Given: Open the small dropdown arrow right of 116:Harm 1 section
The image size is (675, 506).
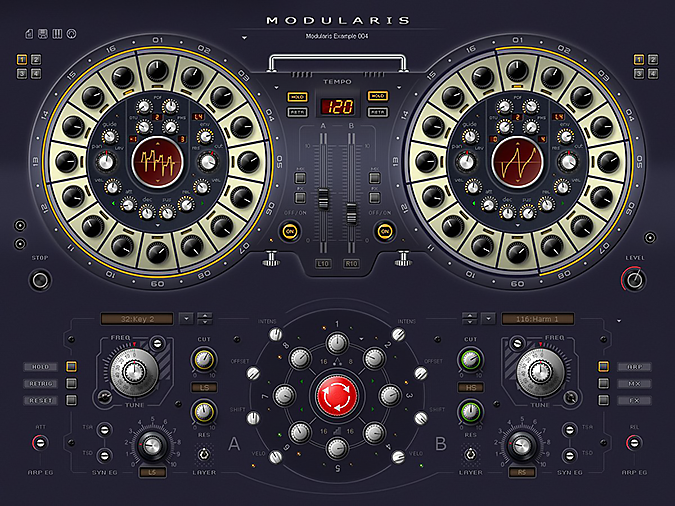Looking at the screenshot, I should [619, 321].
